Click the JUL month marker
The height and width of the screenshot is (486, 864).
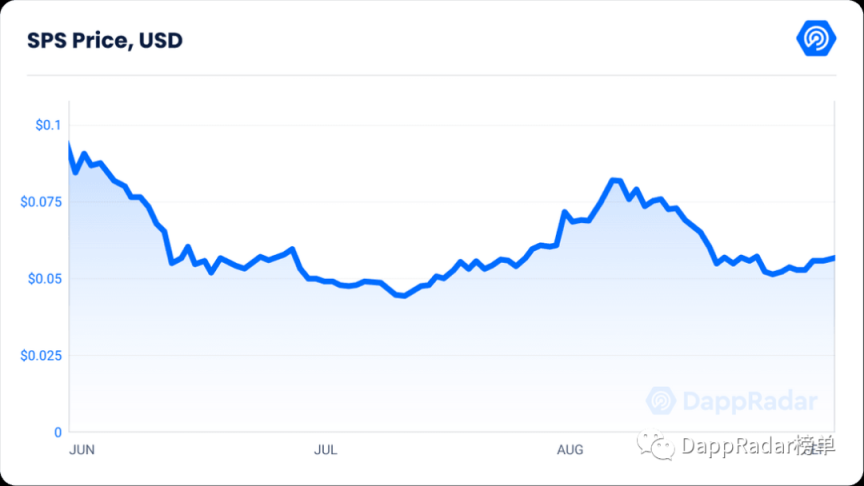pos(325,450)
